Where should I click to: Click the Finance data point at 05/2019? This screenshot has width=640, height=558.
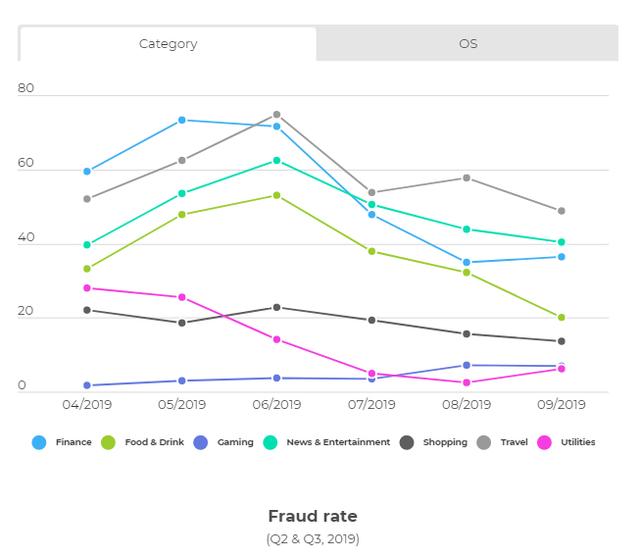coord(182,120)
